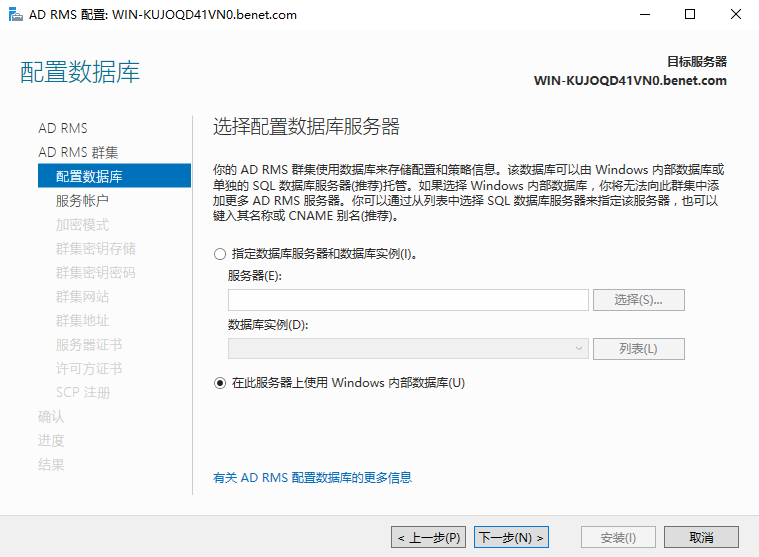This screenshot has width=759, height=557.
Task: Select the 群集地址 sidebar step
Action: coord(82,320)
